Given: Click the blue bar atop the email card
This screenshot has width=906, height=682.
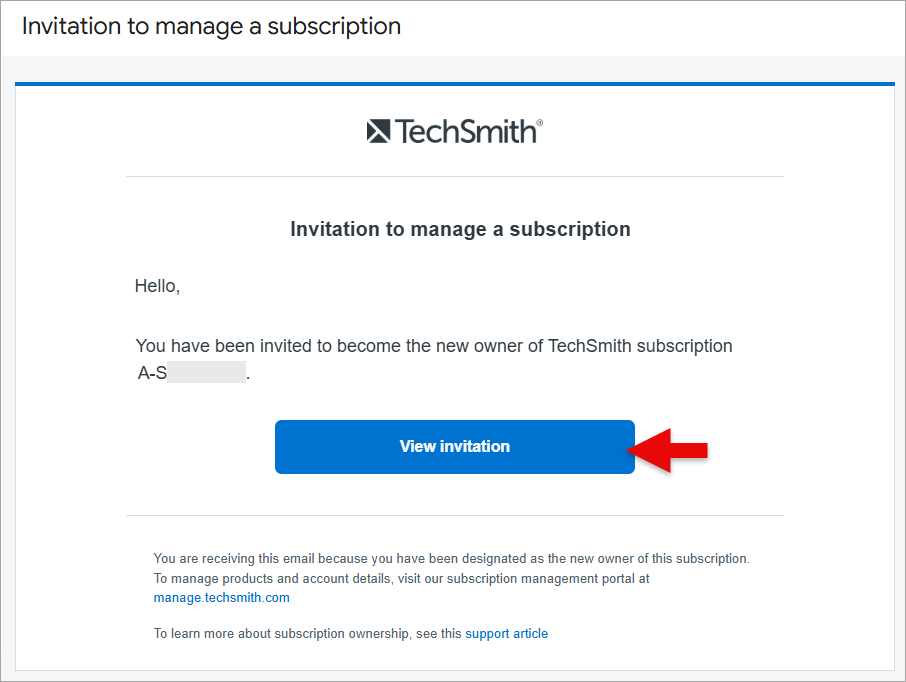Looking at the screenshot, I should [x=455, y=84].
